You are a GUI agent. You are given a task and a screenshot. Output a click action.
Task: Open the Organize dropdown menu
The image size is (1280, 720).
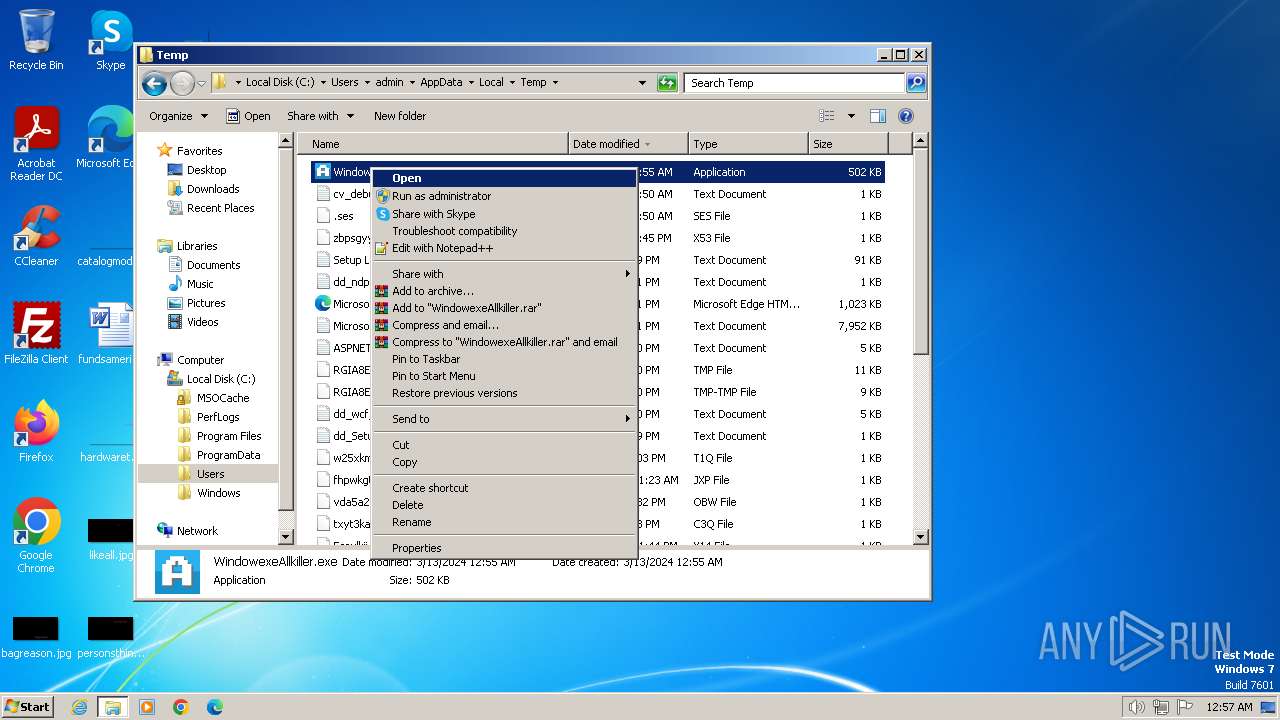(x=178, y=116)
